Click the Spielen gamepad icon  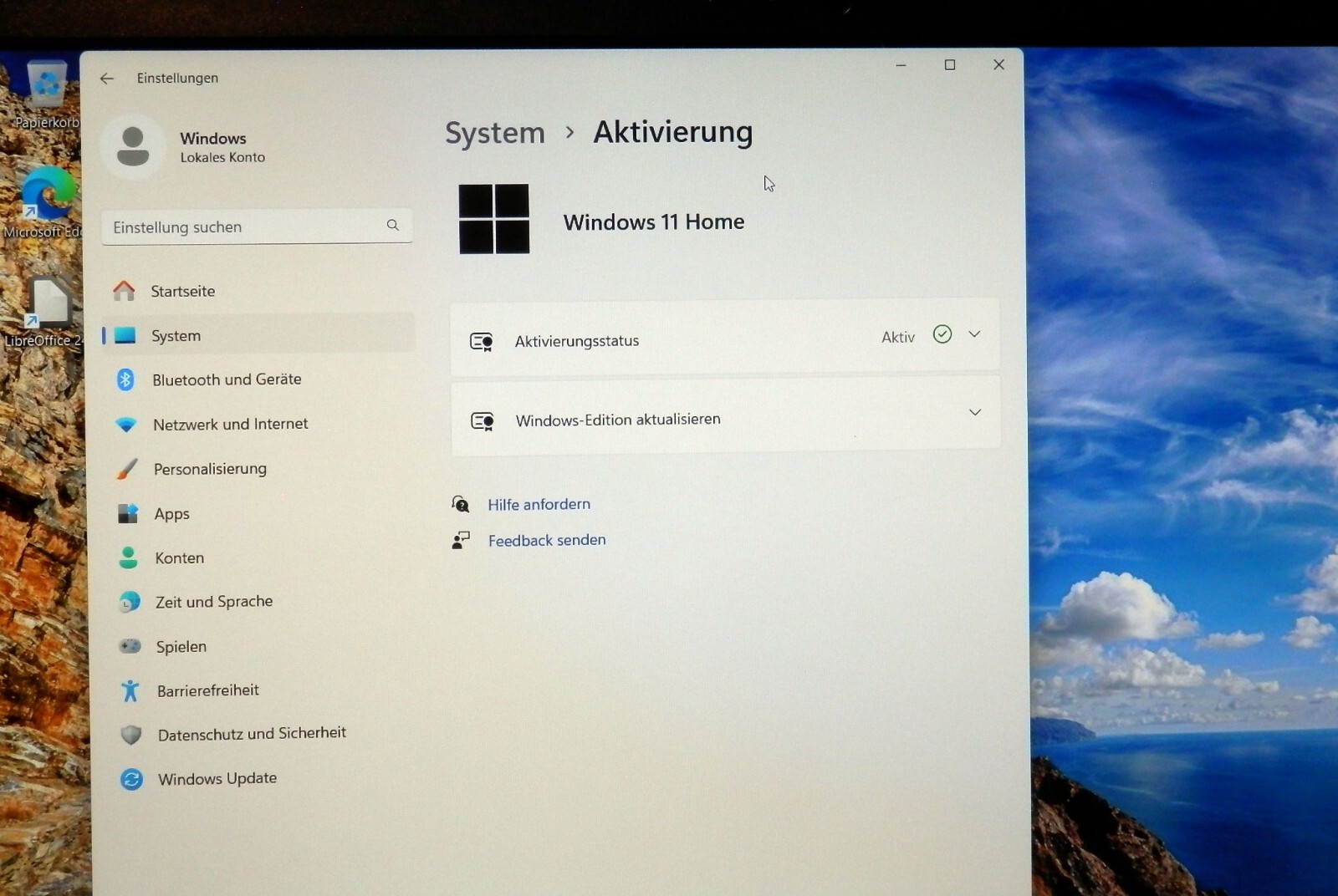130,646
